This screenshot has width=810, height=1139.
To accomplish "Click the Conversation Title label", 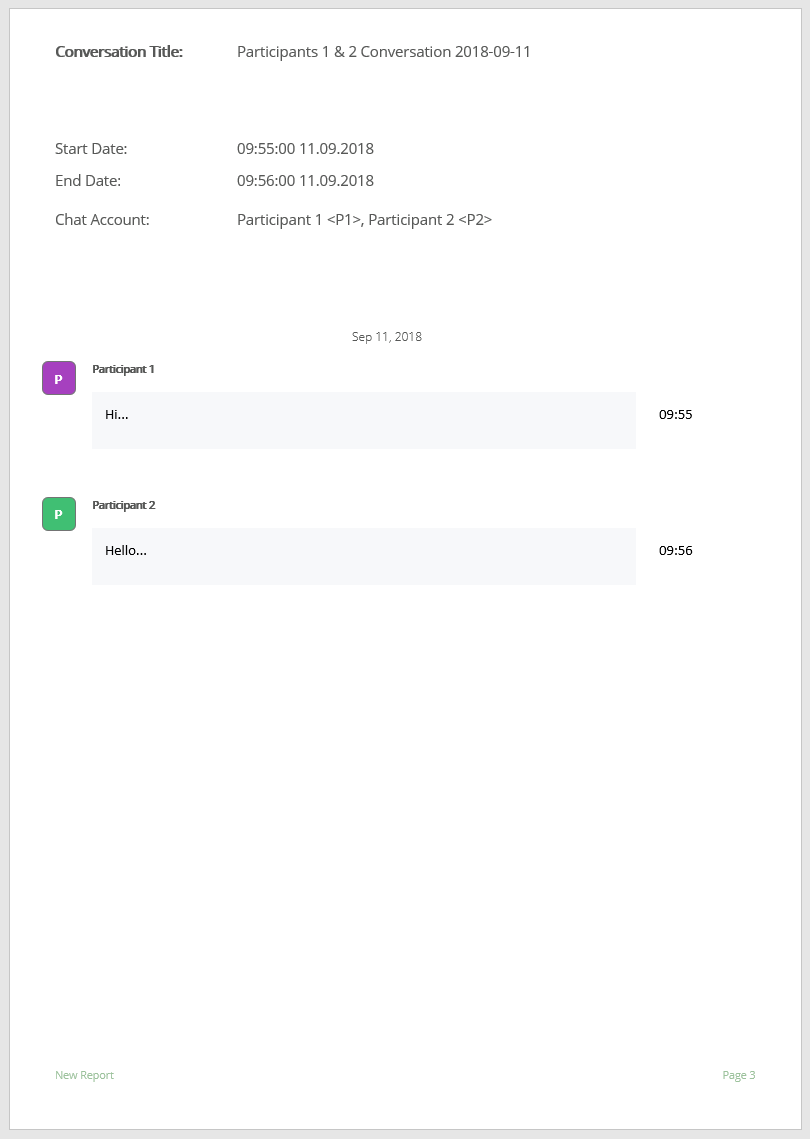I will tap(119, 52).
